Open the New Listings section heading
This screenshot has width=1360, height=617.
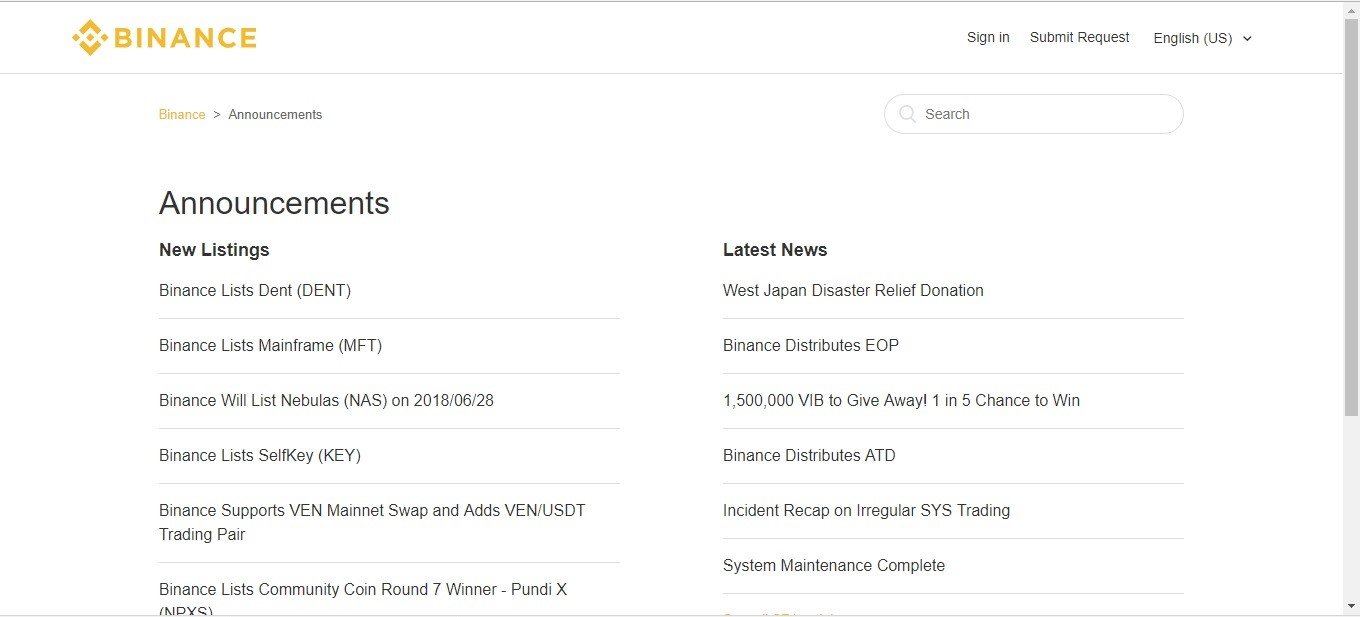tap(214, 250)
